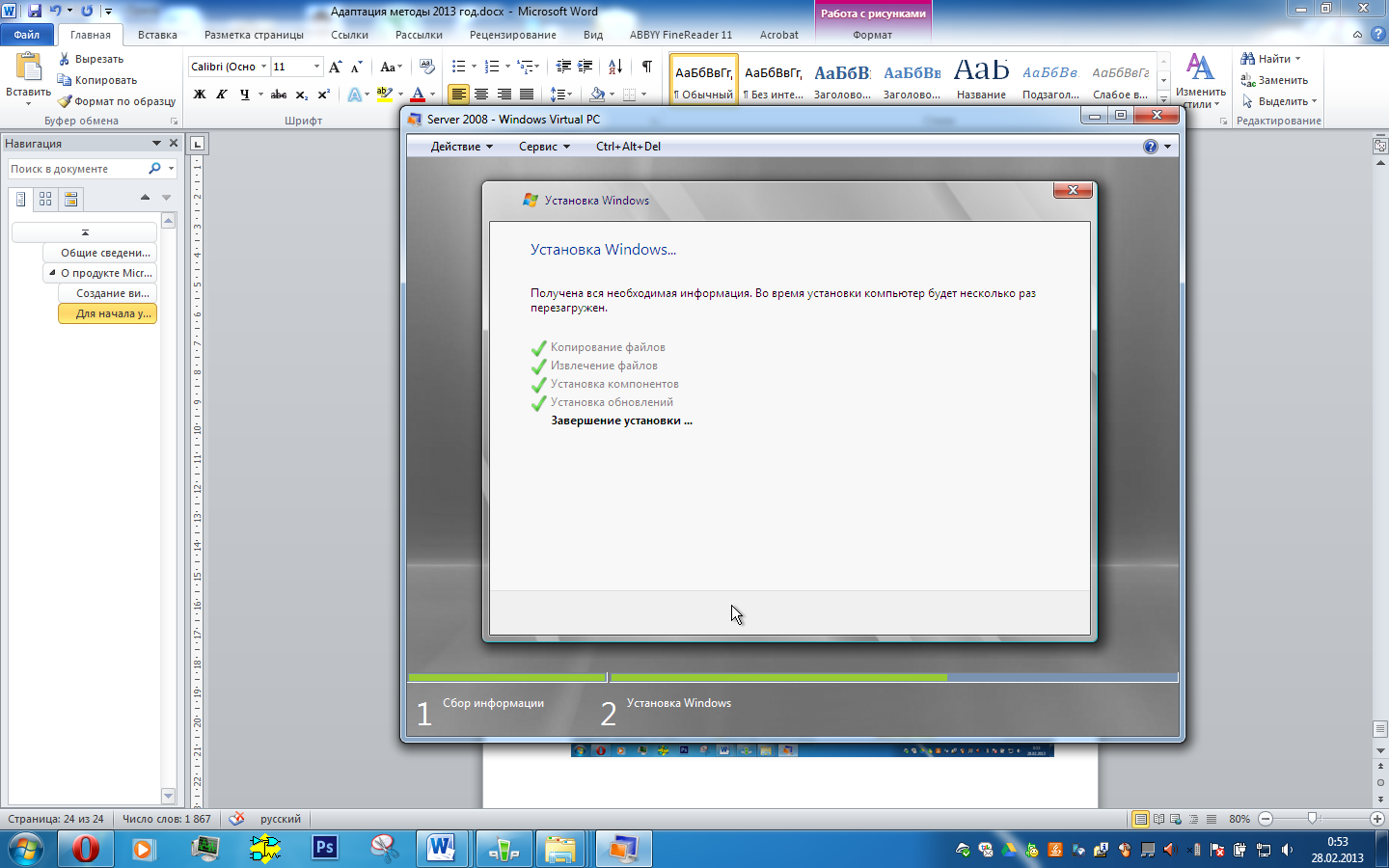
Task: Click the spell check icon in status bar
Action: [236, 819]
